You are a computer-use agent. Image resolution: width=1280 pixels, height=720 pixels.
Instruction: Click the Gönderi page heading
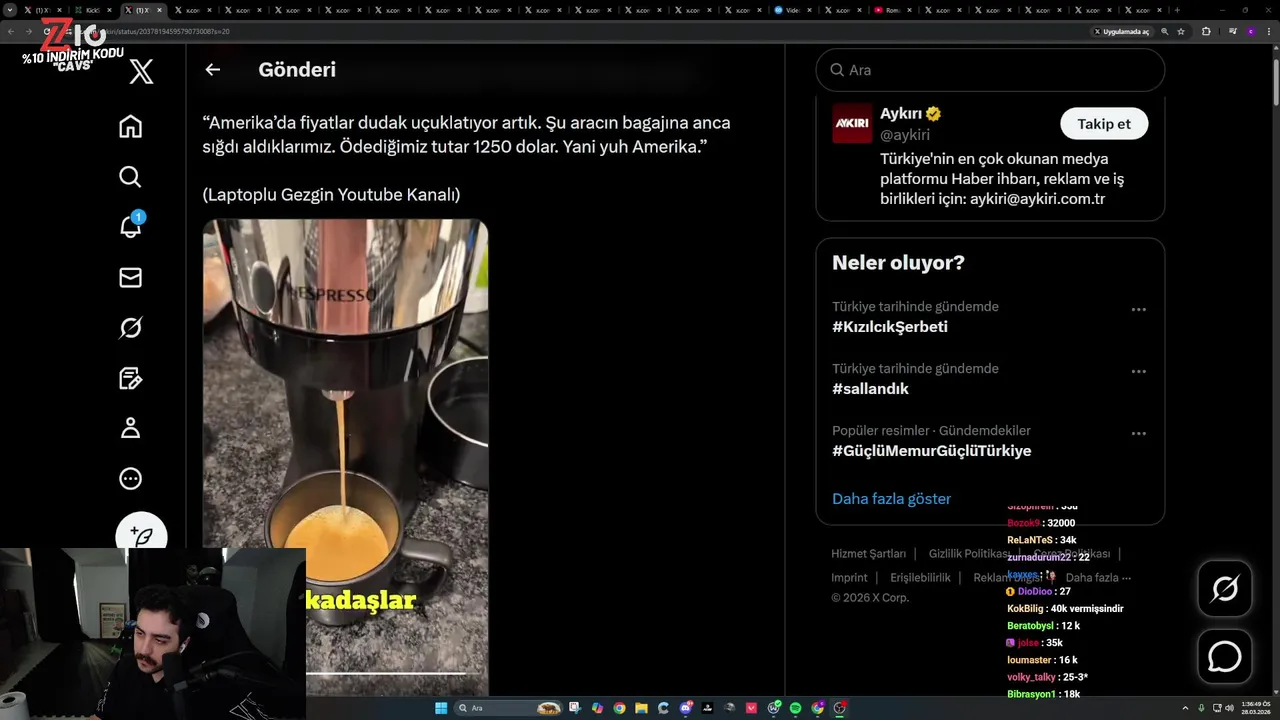297,70
